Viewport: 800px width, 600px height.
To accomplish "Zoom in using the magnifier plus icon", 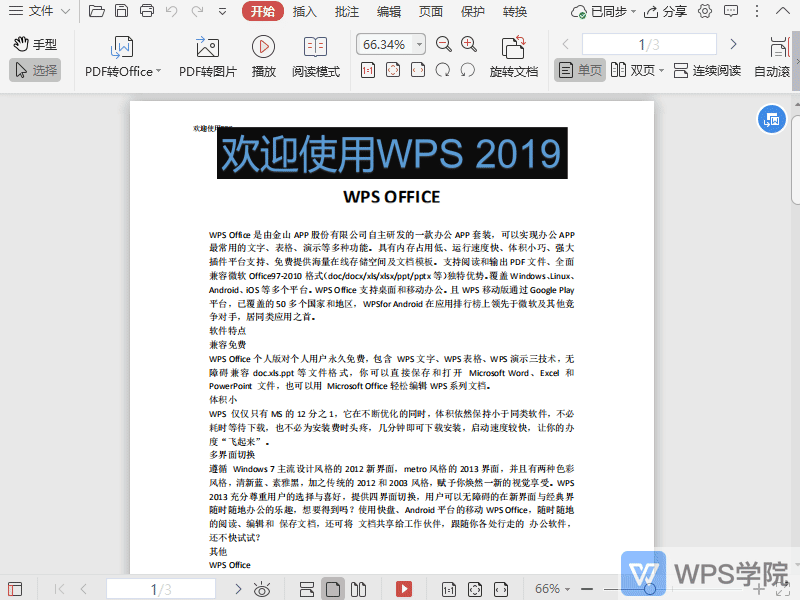I will point(466,44).
